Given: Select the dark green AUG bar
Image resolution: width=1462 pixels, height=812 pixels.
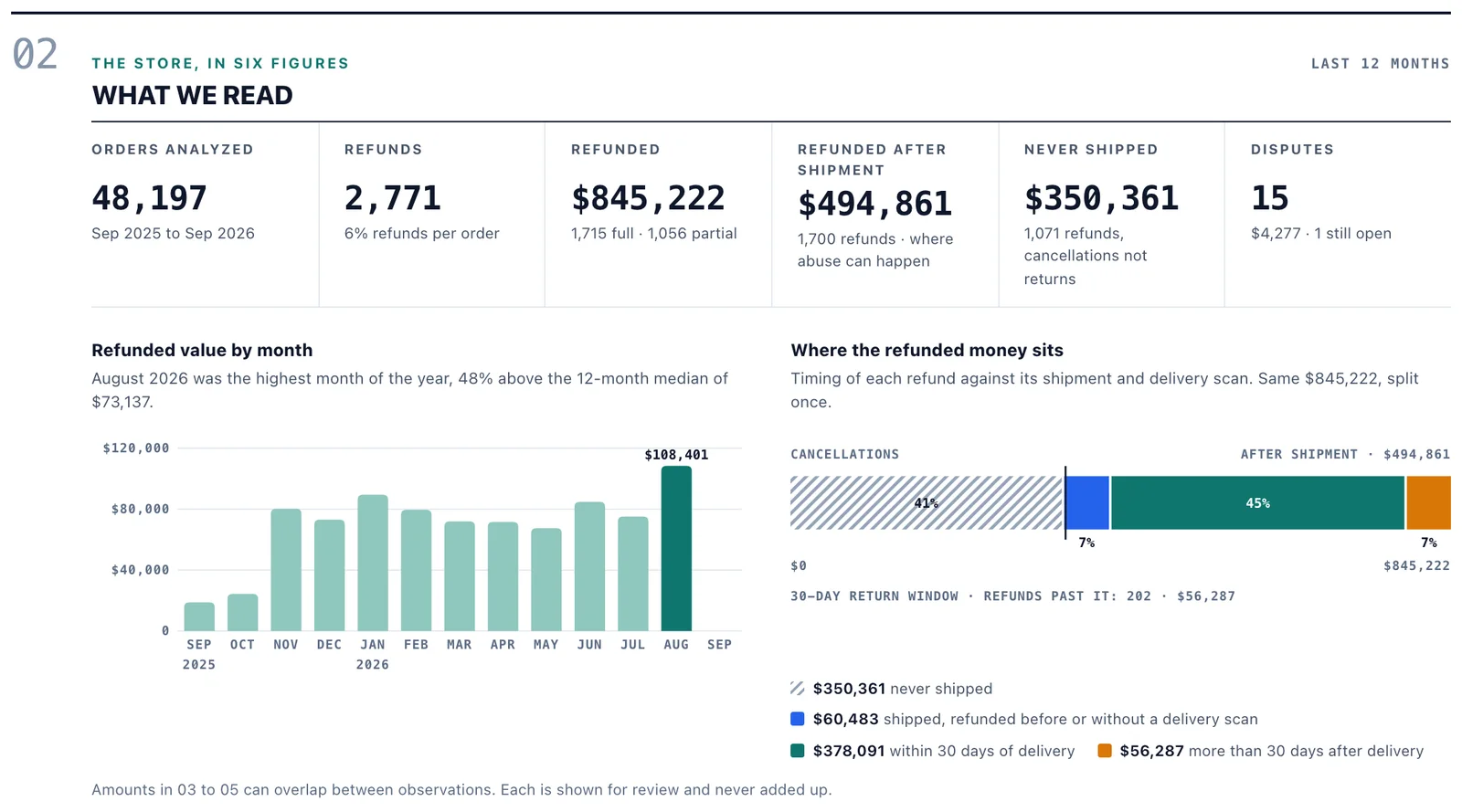Looking at the screenshot, I should click(676, 548).
